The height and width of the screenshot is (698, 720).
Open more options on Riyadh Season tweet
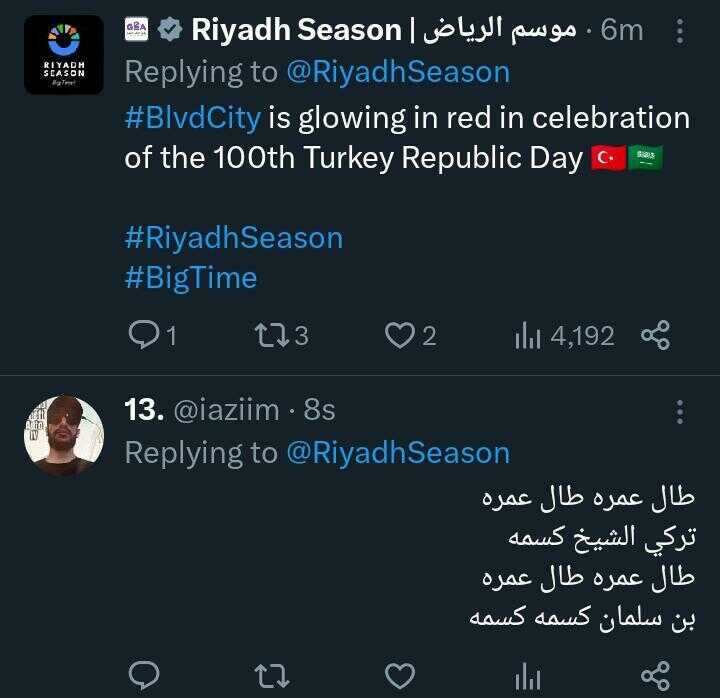pos(680,32)
